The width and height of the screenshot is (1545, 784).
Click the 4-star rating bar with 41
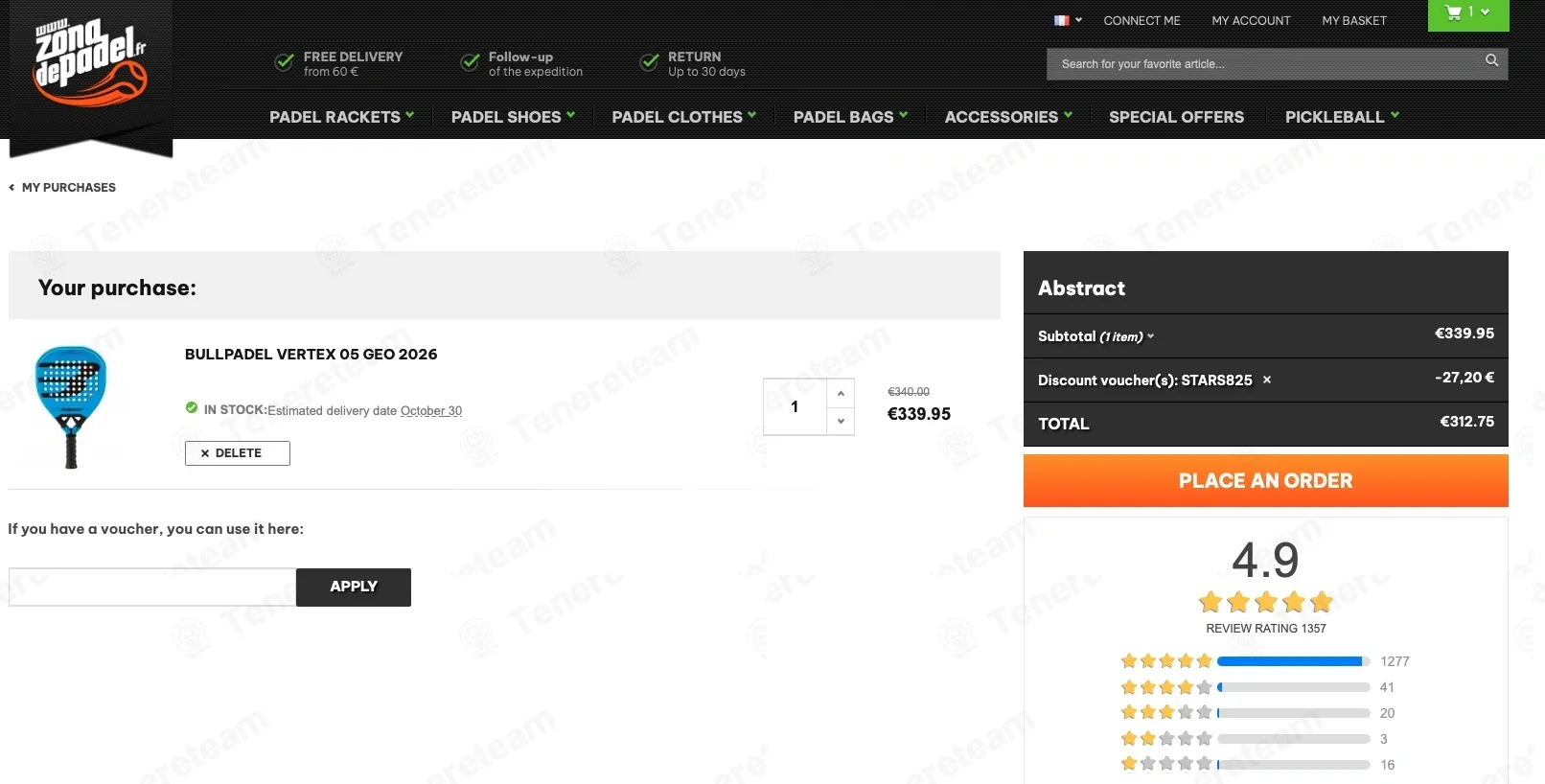tap(1294, 687)
